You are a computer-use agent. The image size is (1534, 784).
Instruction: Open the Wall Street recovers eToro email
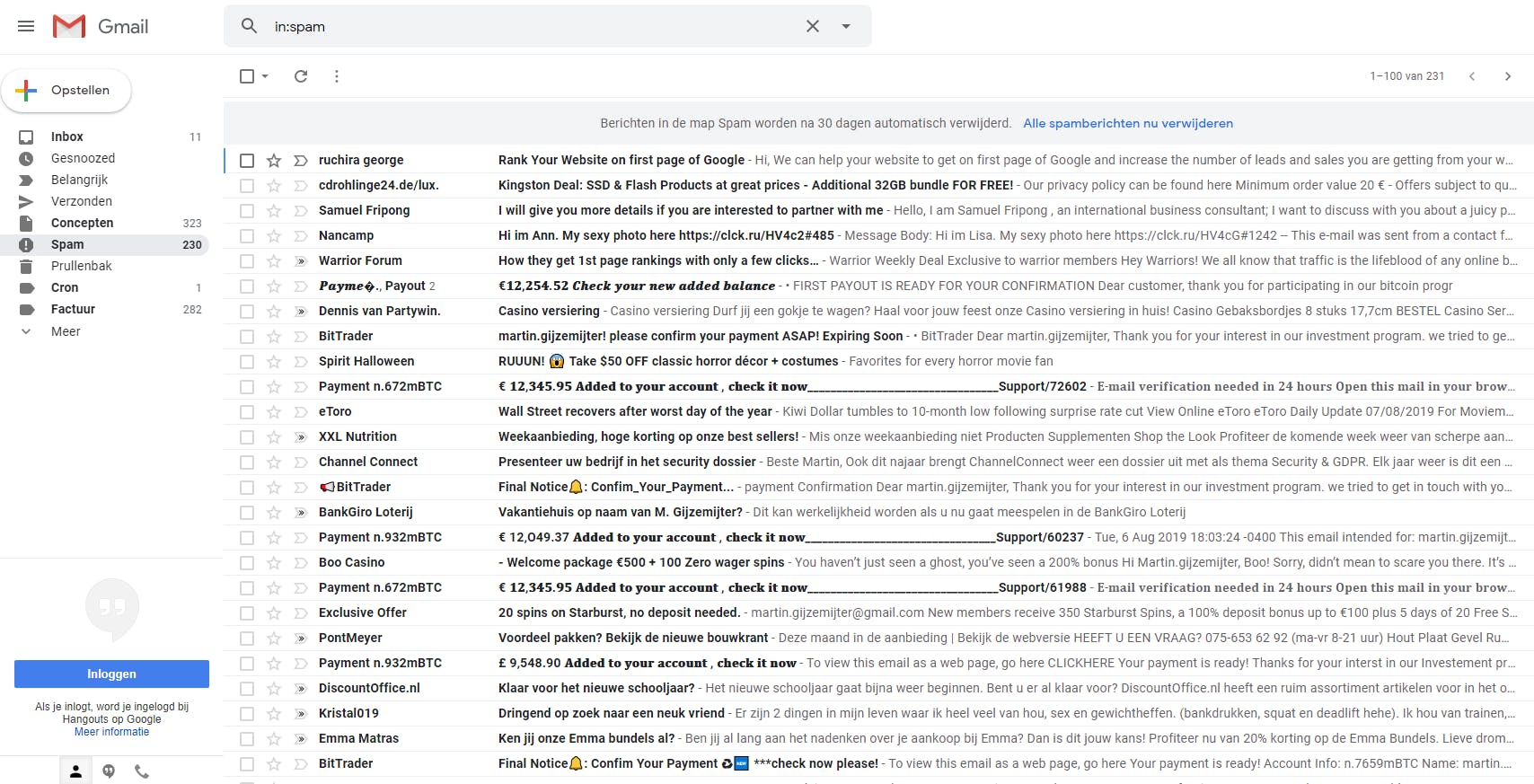pyautogui.click(x=878, y=411)
